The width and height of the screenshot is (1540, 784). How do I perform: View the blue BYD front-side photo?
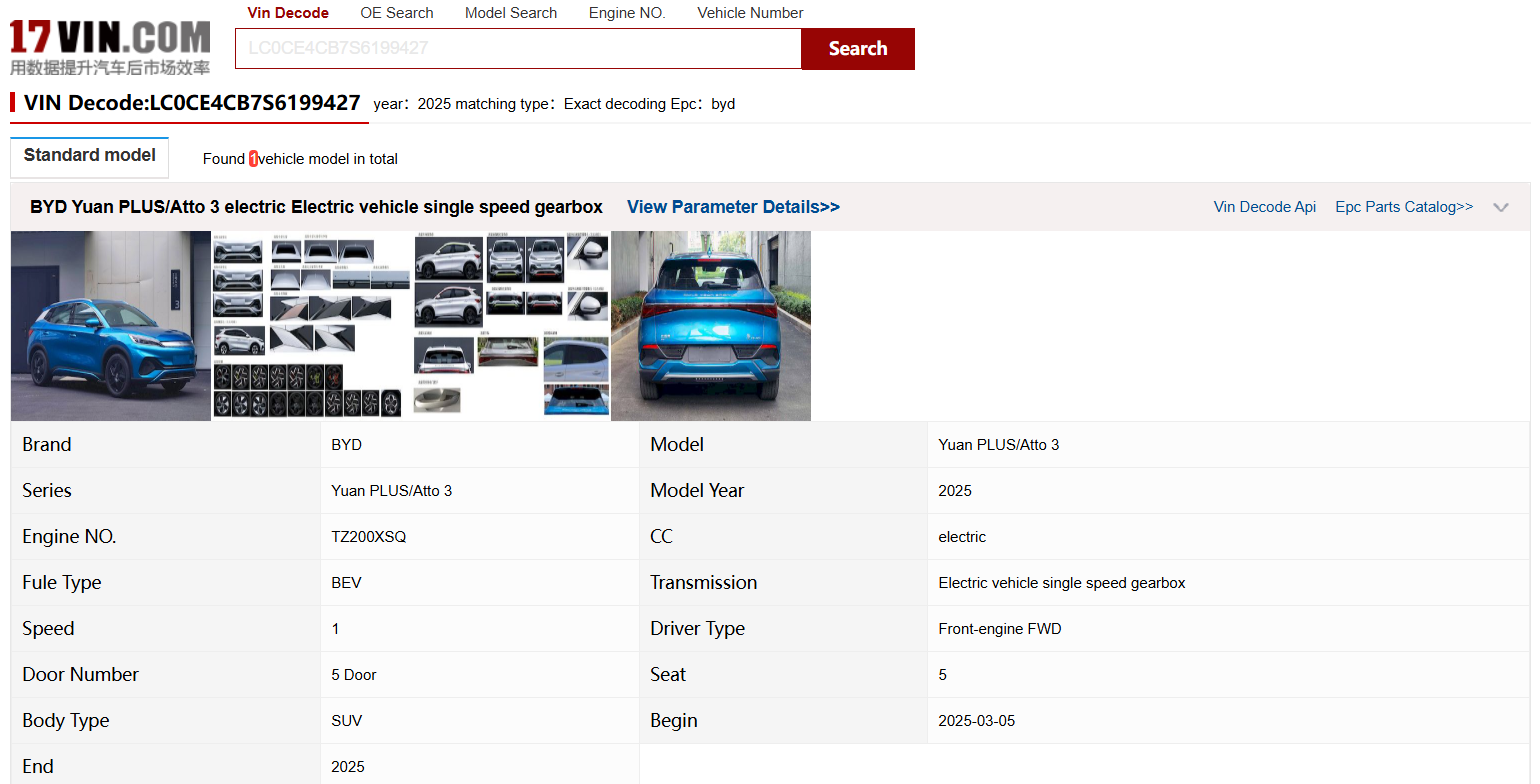(111, 326)
